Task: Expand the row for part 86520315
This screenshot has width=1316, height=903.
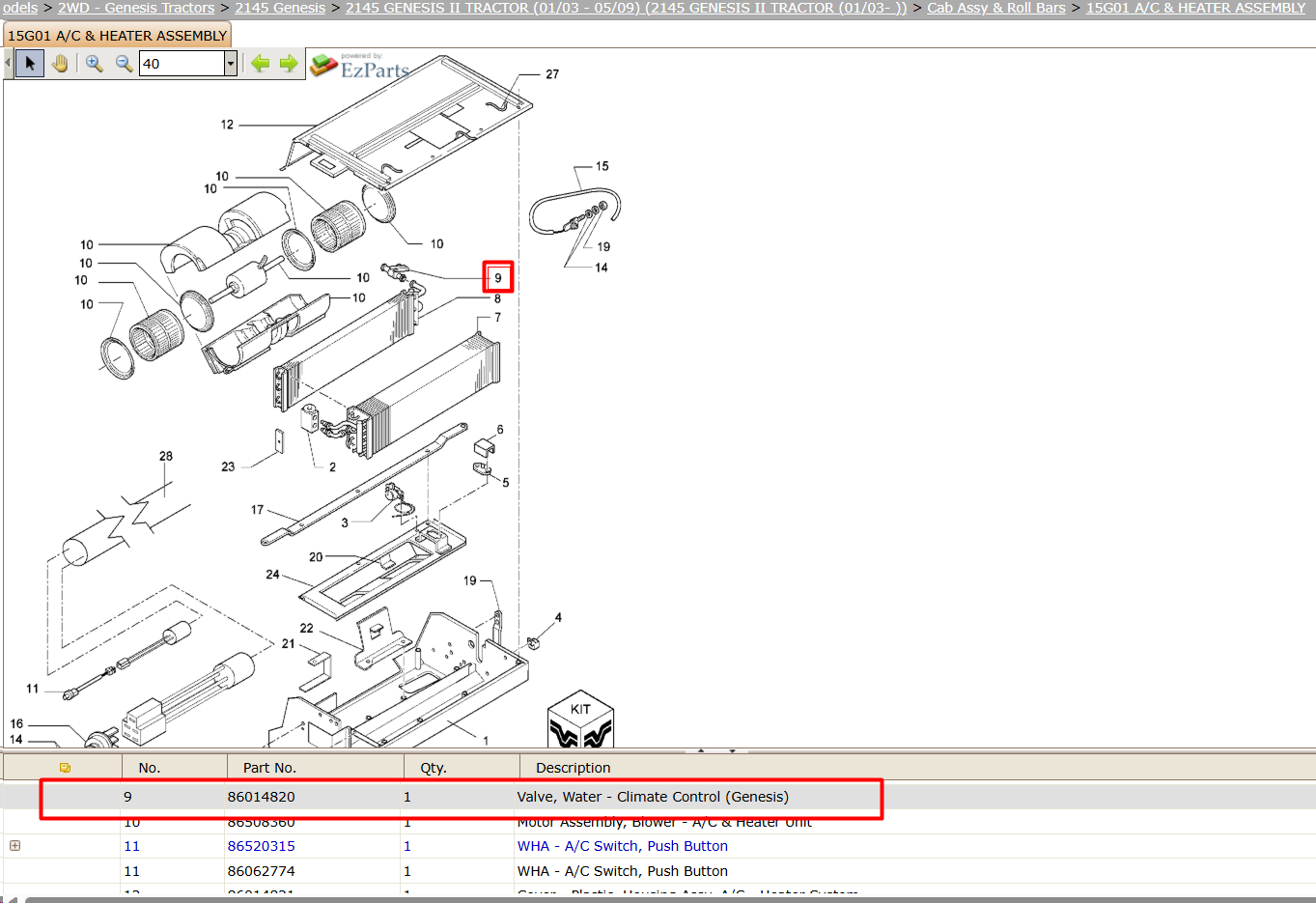Action: [x=14, y=846]
